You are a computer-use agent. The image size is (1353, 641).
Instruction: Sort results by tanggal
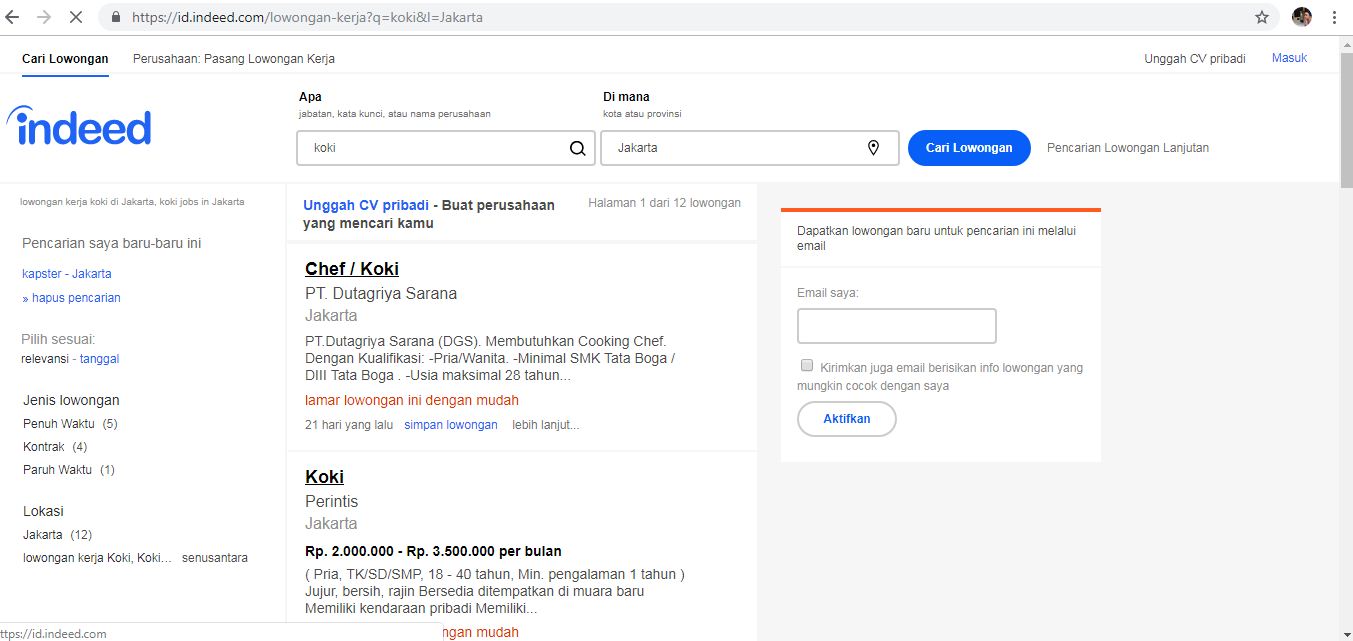point(99,359)
